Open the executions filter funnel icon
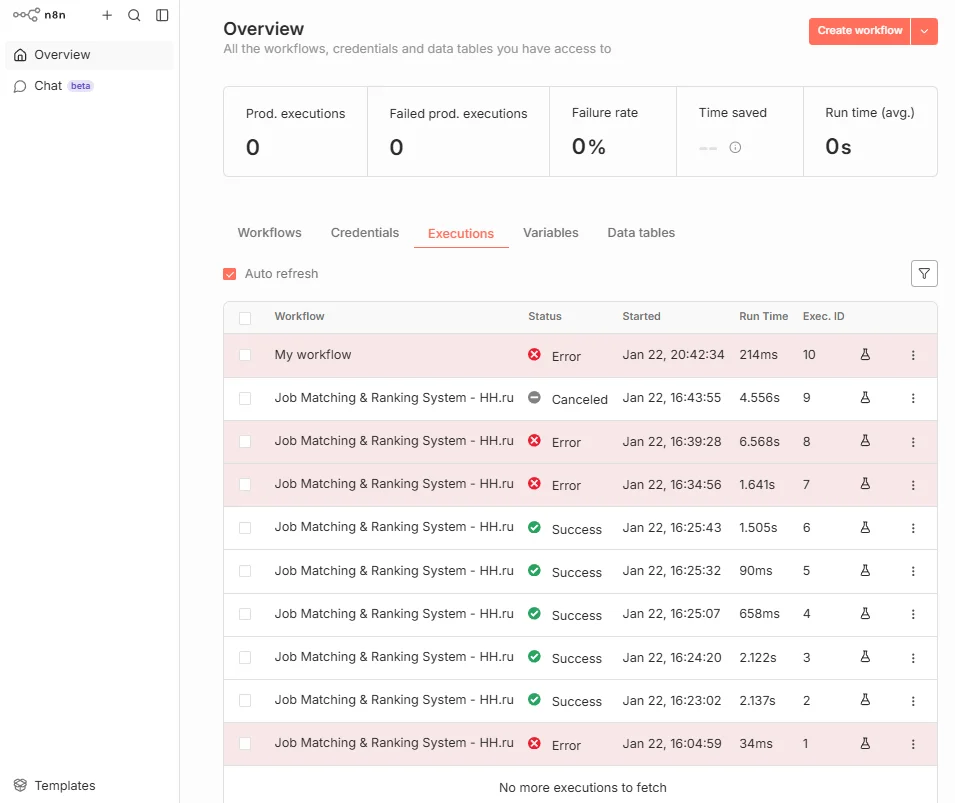 click(924, 273)
